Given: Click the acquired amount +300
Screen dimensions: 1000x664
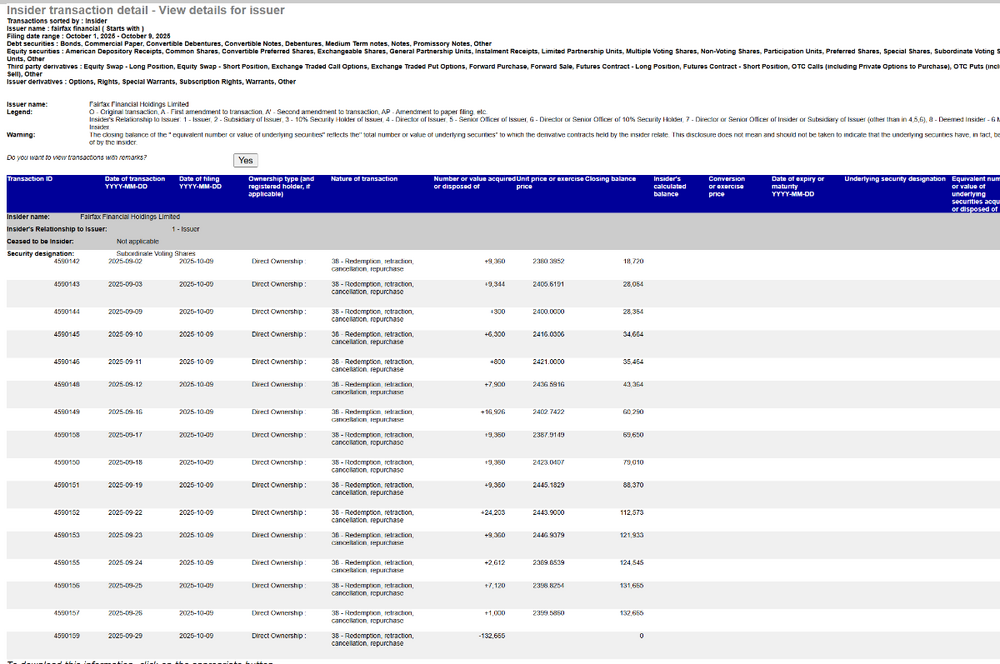Looking at the screenshot, I should tap(497, 312).
